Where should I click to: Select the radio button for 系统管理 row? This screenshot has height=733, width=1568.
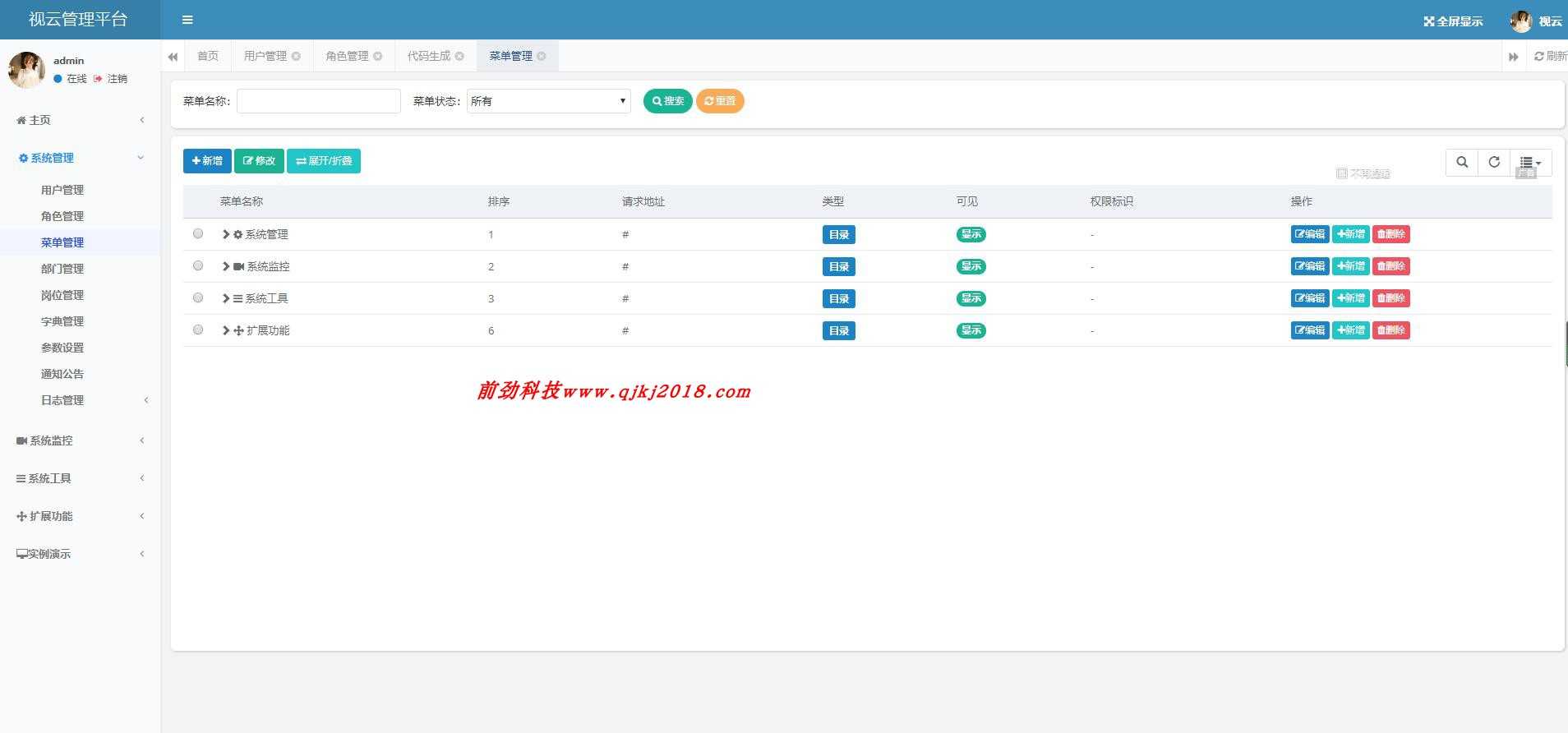pyautogui.click(x=198, y=233)
